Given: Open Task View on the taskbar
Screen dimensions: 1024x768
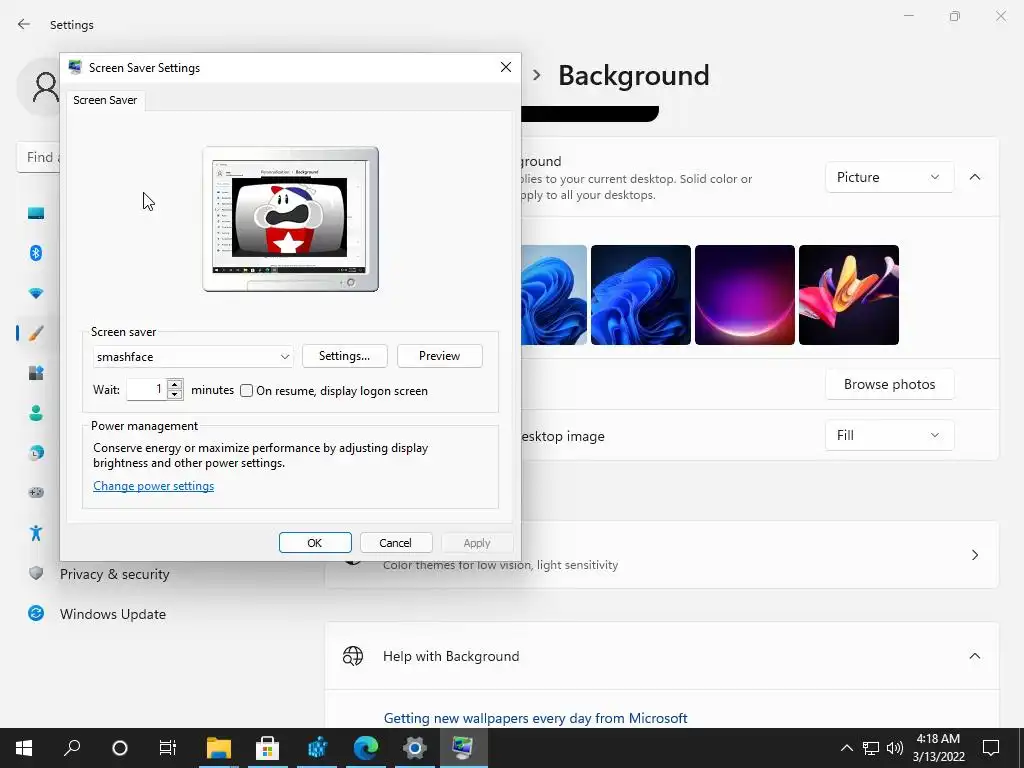Looking at the screenshot, I should (168, 748).
